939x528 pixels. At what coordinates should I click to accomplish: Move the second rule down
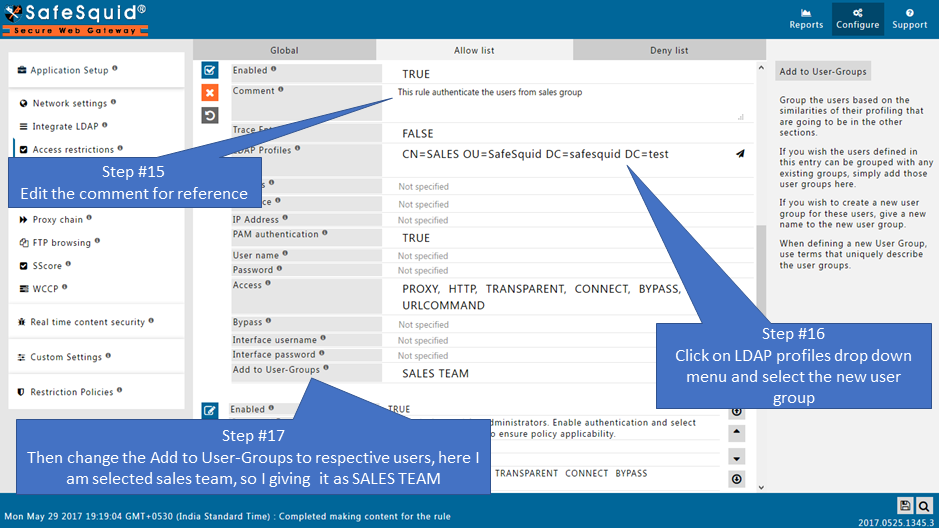(737, 458)
